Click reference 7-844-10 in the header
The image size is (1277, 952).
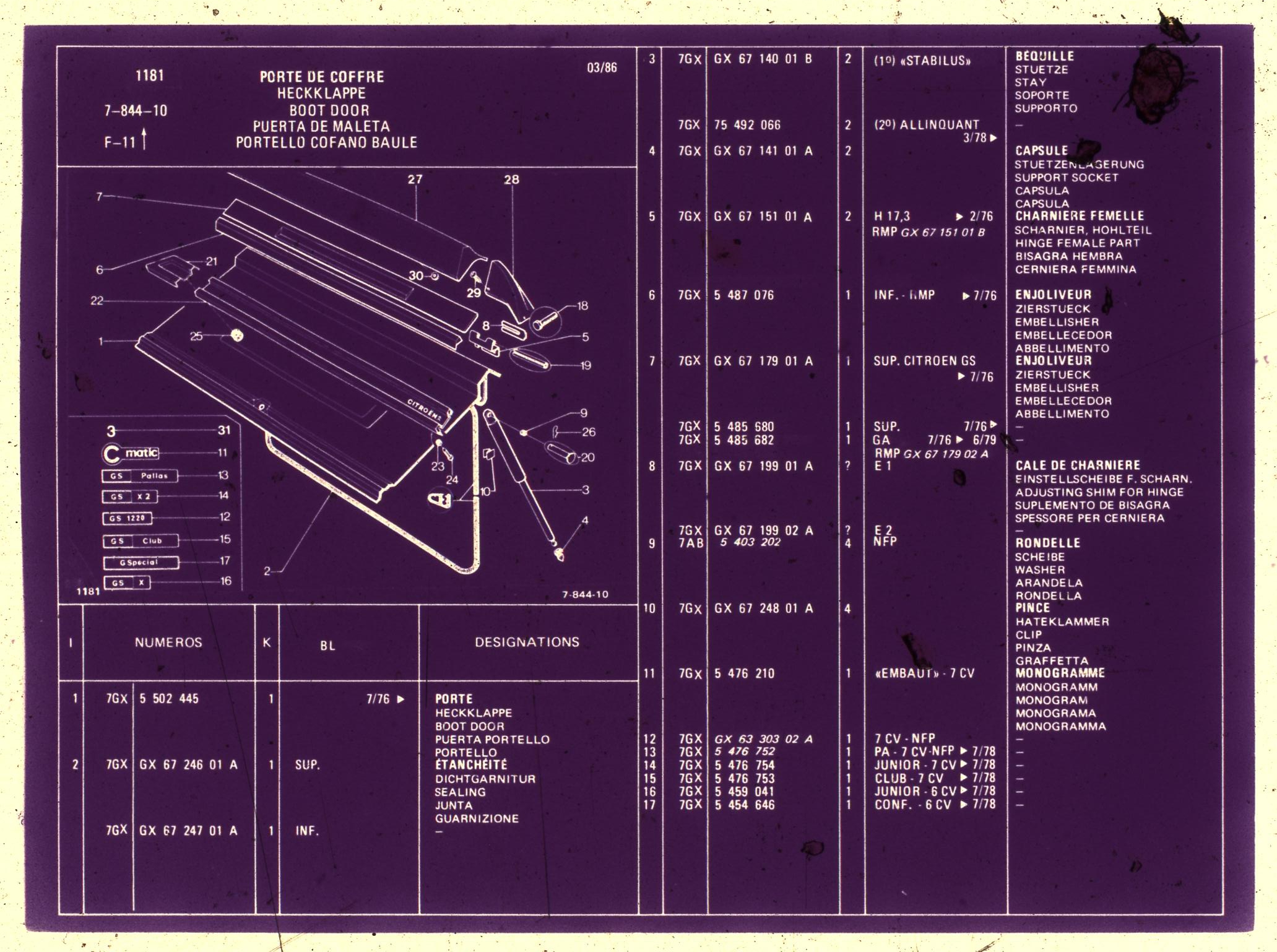[136, 111]
